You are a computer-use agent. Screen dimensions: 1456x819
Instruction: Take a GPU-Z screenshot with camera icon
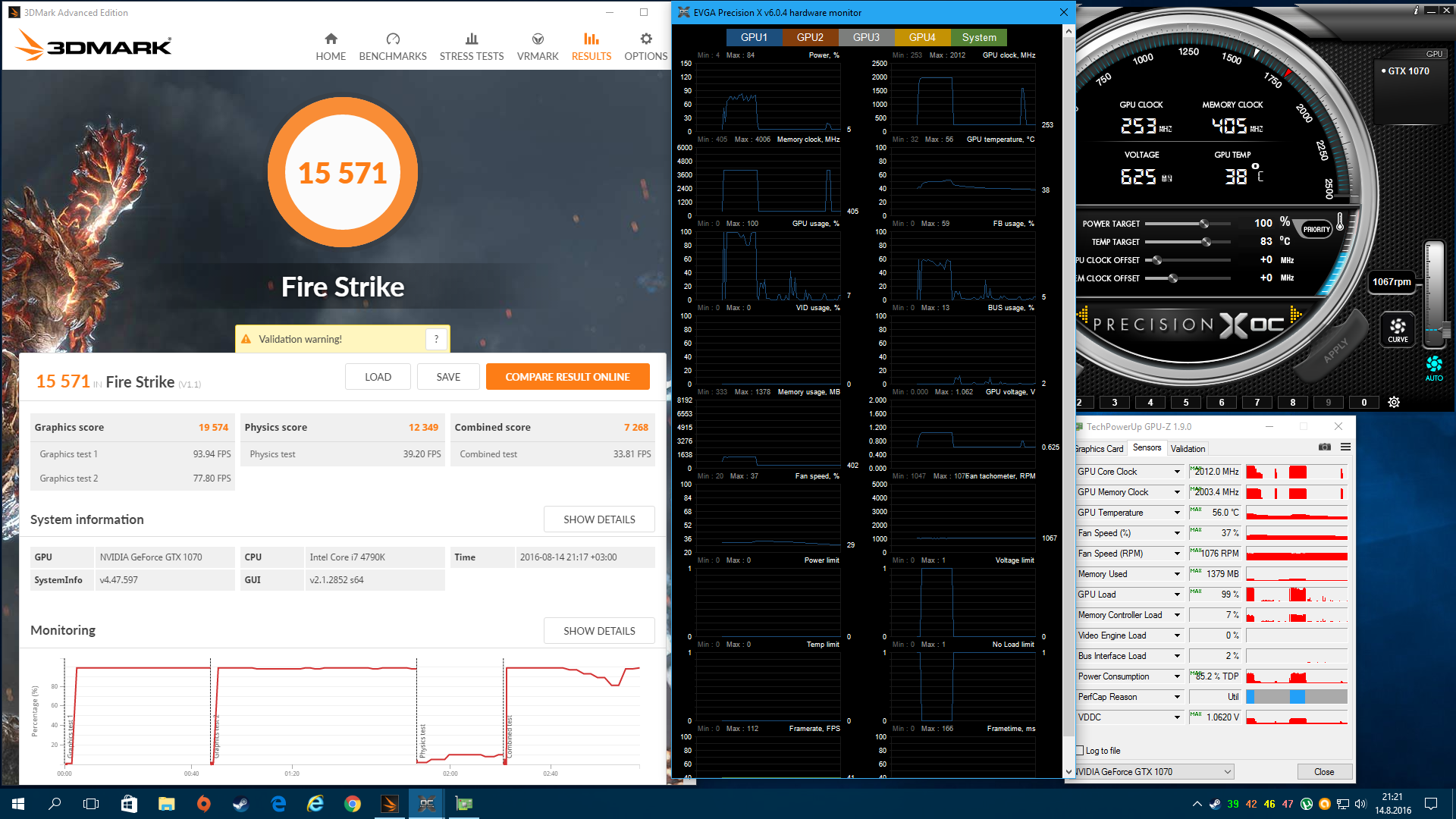(1325, 447)
